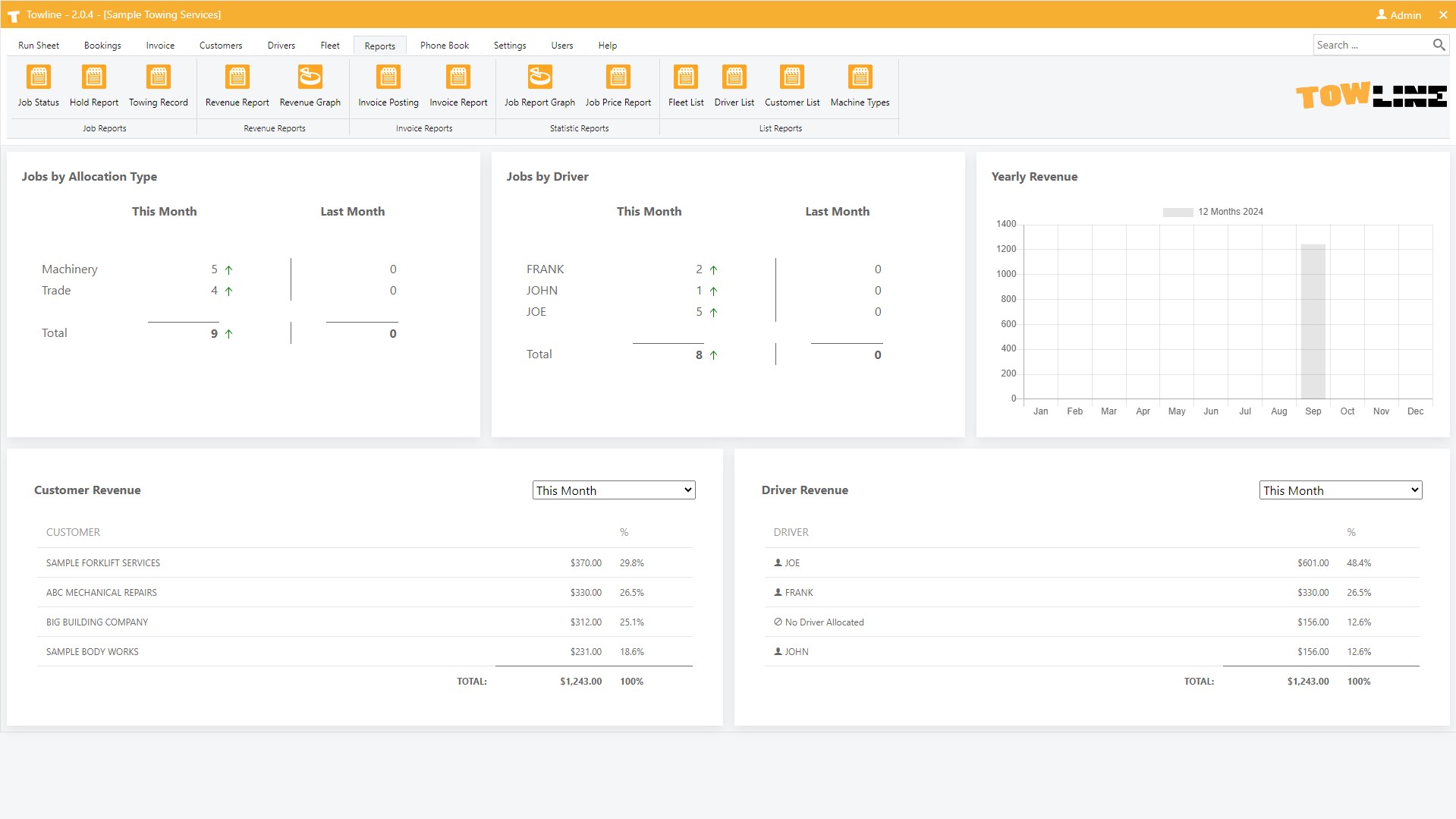The height and width of the screenshot is (819, 1456).
Task: Click the September revenue bar
Action: click(1313, 322)
